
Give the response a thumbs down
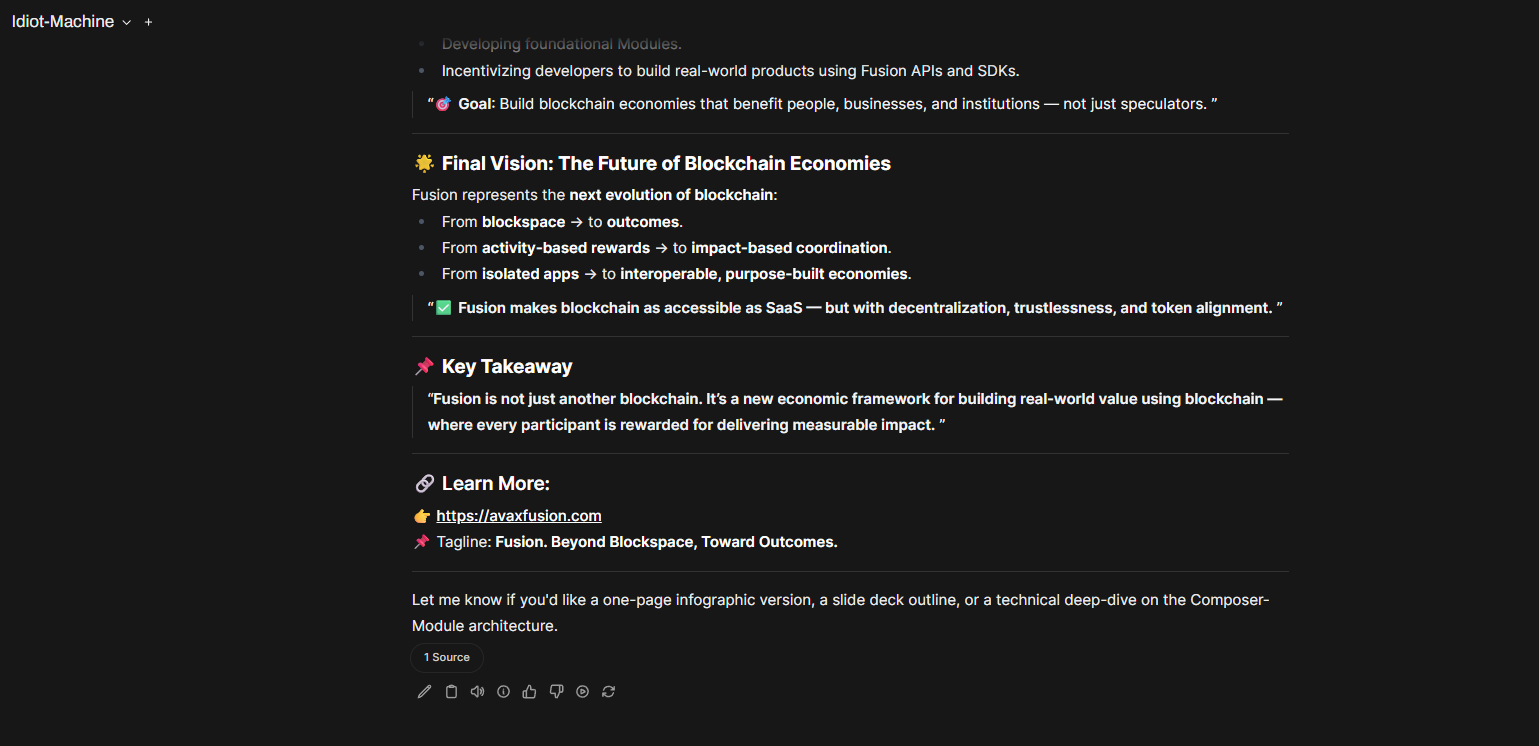(x=556, y=691)
